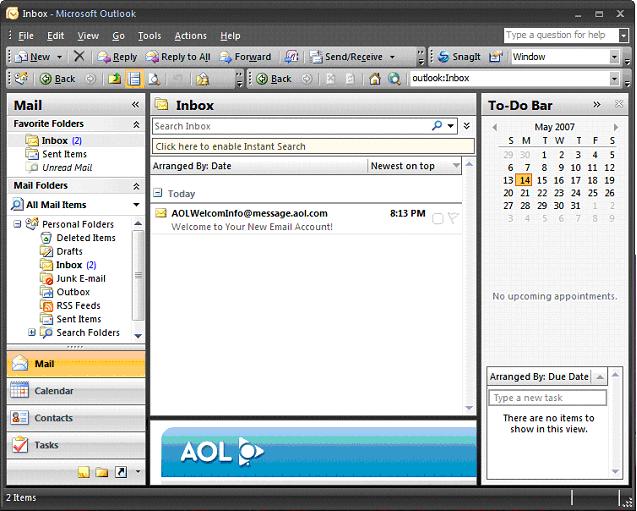Open the File menu

point(26,36)
